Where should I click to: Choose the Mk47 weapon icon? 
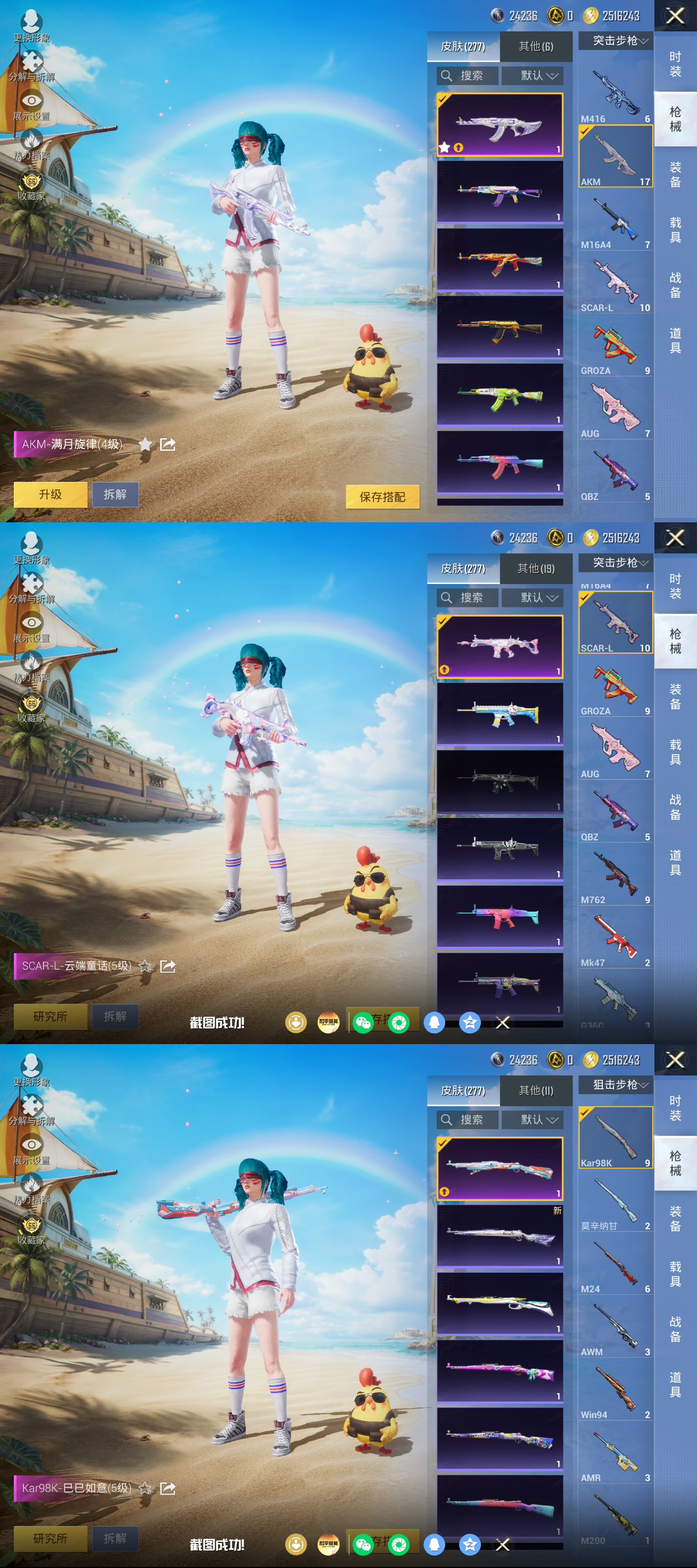(615, 937)
